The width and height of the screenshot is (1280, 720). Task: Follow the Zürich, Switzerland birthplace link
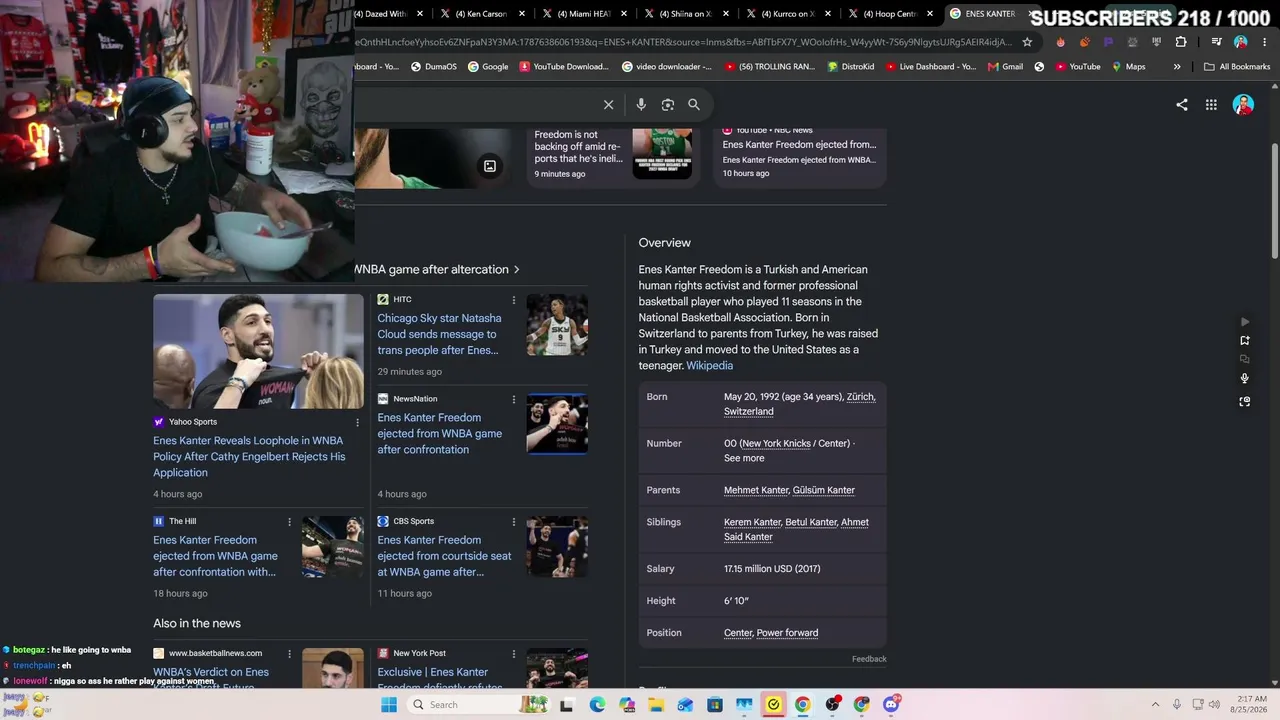tap(799, 404)
